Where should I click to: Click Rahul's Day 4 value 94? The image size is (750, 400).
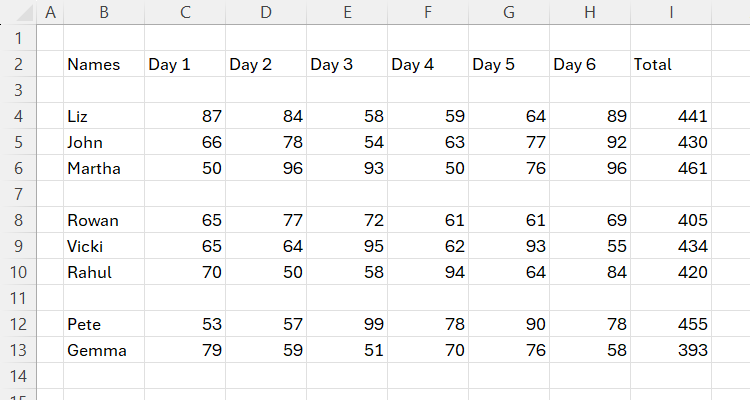(427, 272)
